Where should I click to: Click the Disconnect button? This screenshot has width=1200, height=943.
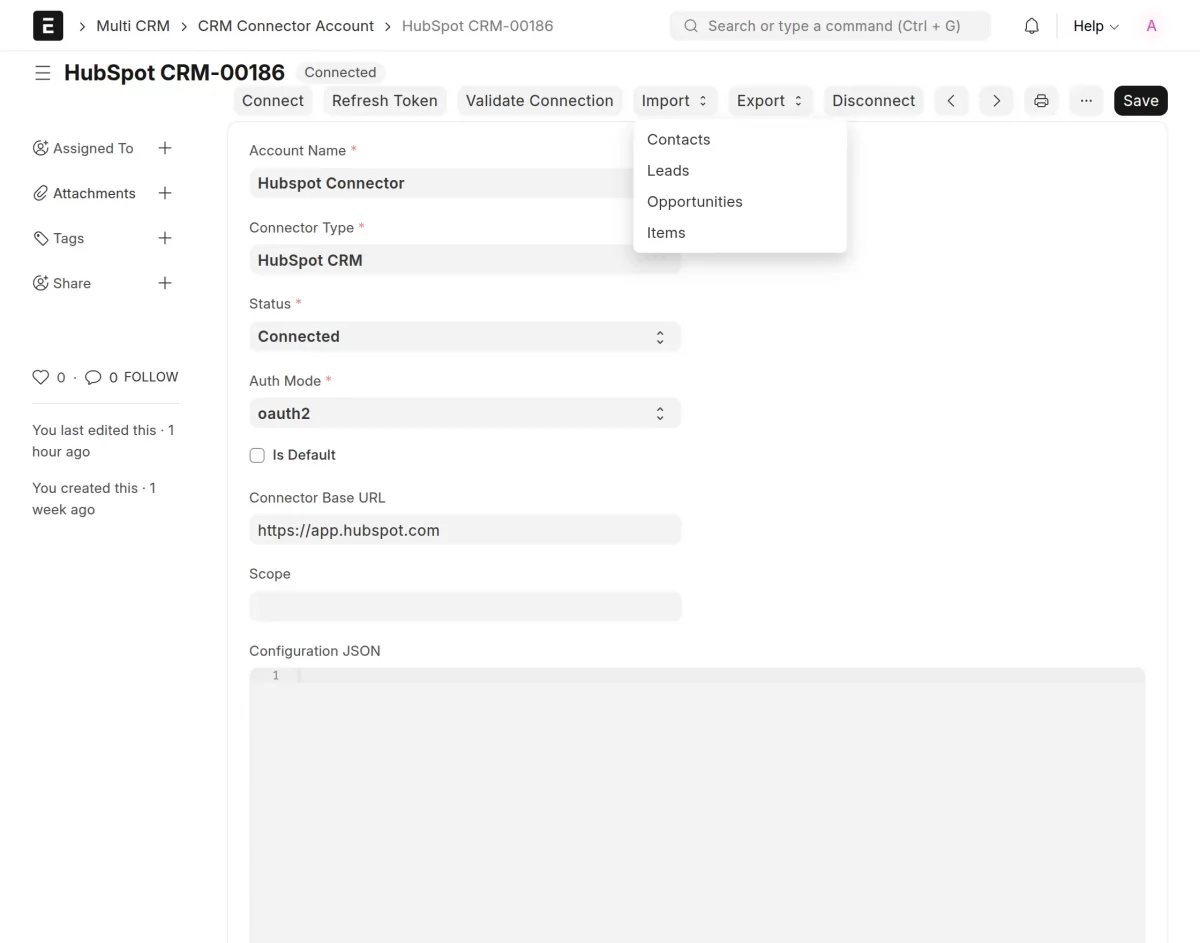pyautogui.click(x=874, y=101)
